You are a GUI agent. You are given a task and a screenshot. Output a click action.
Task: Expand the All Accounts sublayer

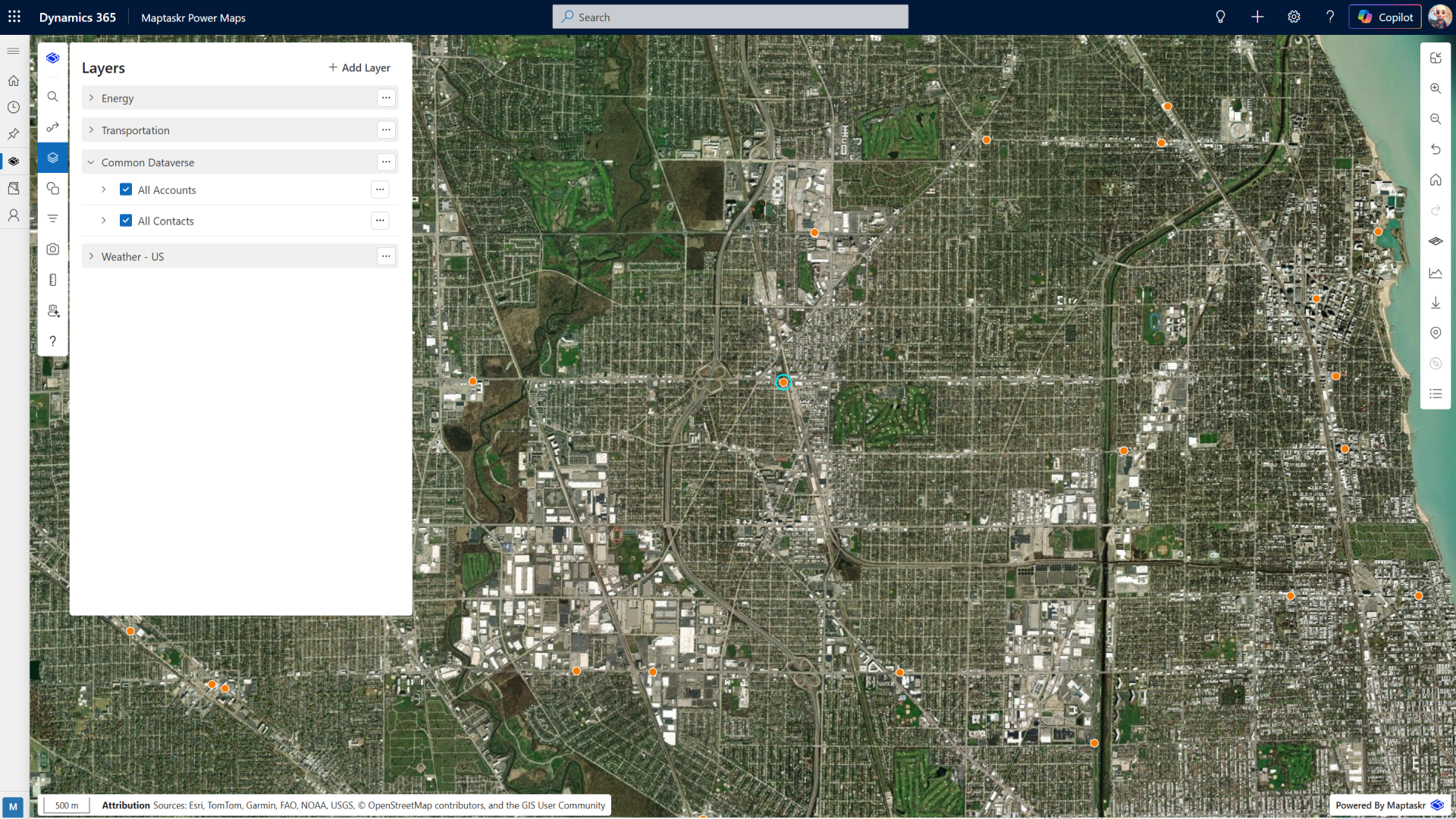104,190
